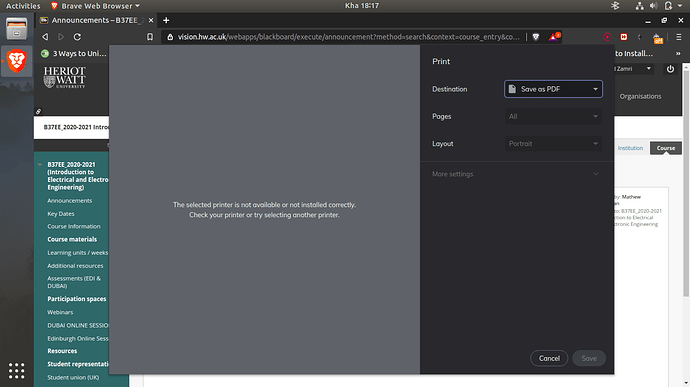Click the B37EE_2020-2021 breadcrumb text
Screen dimensions: 690x387
point(76,127)
